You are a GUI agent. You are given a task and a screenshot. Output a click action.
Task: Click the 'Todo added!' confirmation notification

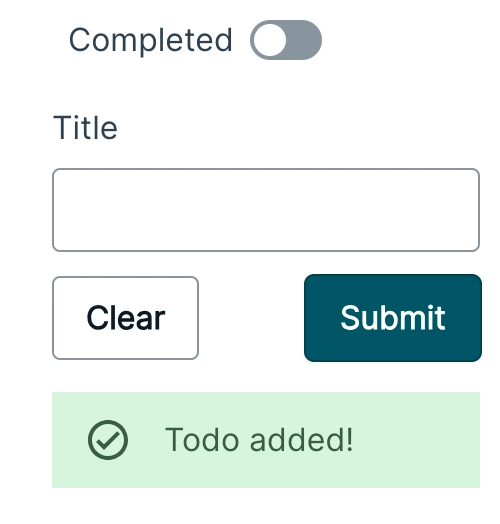(x=266, y=440)
